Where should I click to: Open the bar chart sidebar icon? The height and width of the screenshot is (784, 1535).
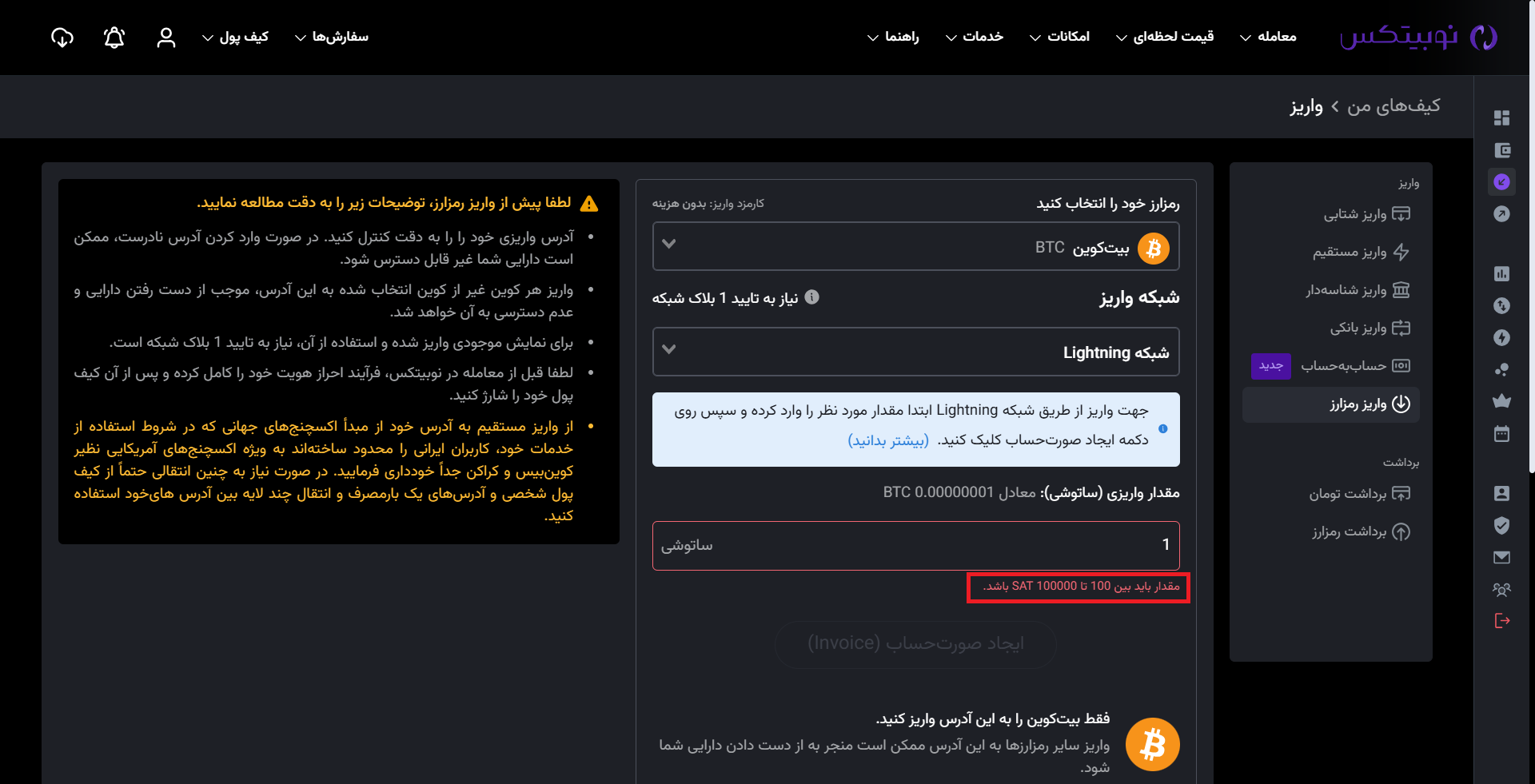click(1501, 273)
